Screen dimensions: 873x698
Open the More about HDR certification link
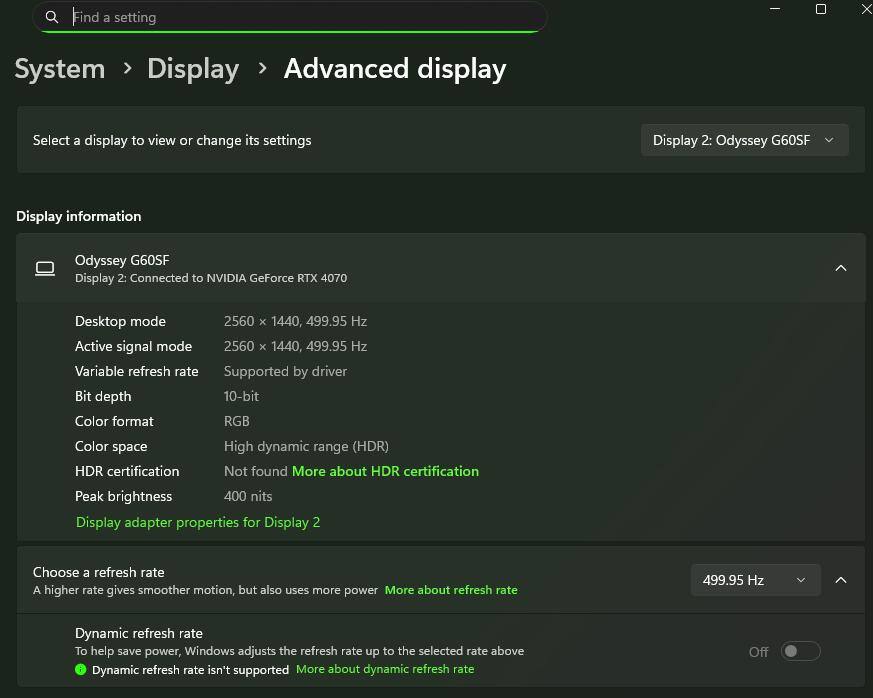tap(385, 471)
